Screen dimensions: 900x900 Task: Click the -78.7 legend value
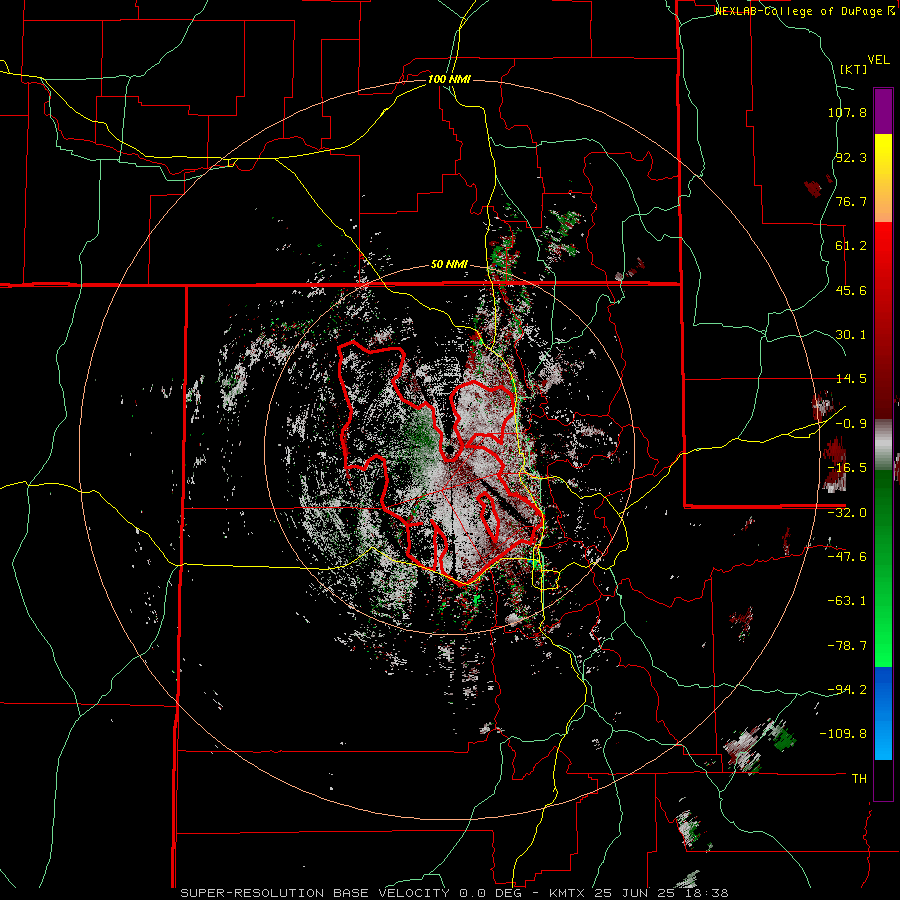[x=847, y=646]
